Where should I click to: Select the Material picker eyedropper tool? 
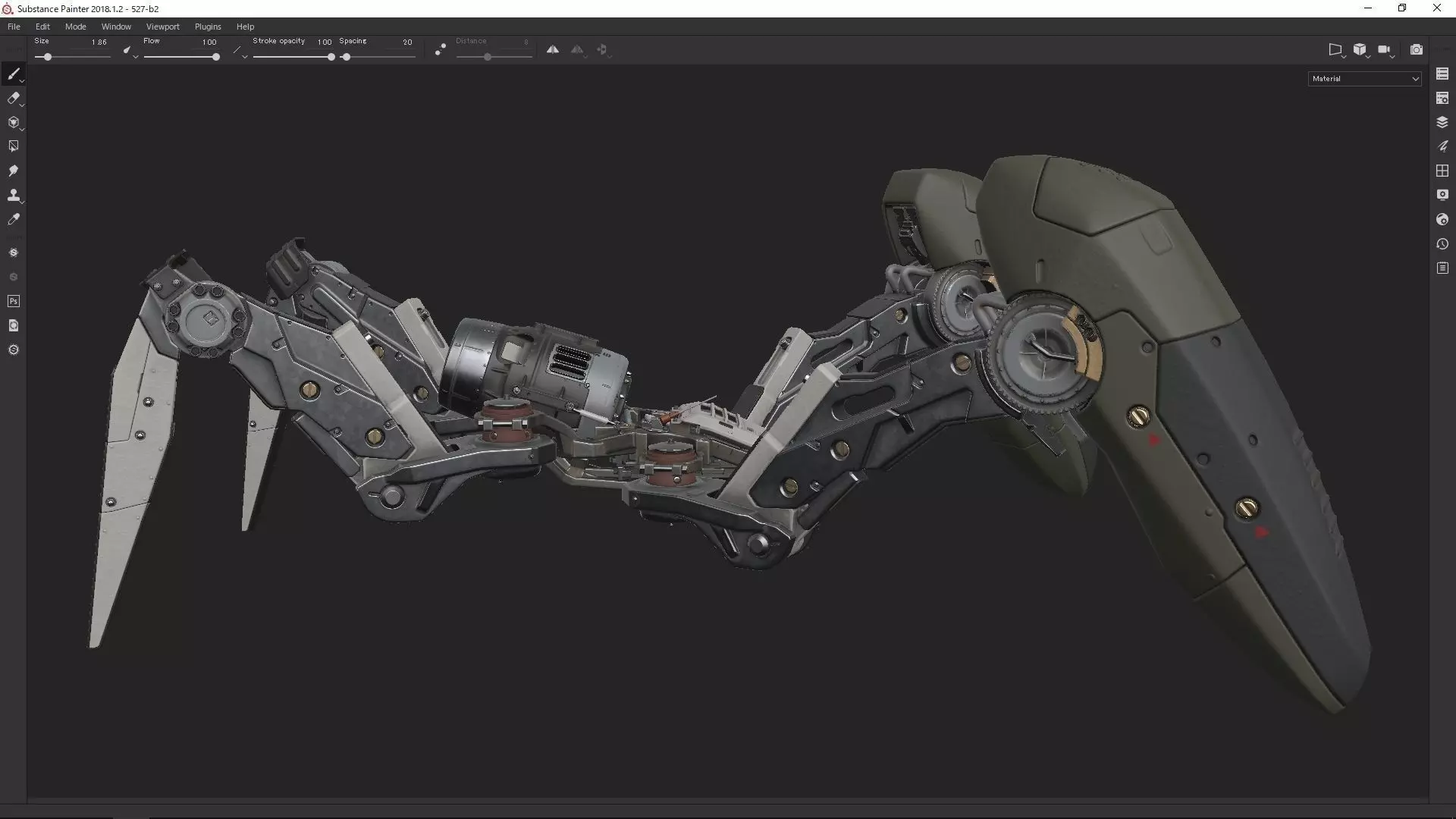(x=13, y=219)
